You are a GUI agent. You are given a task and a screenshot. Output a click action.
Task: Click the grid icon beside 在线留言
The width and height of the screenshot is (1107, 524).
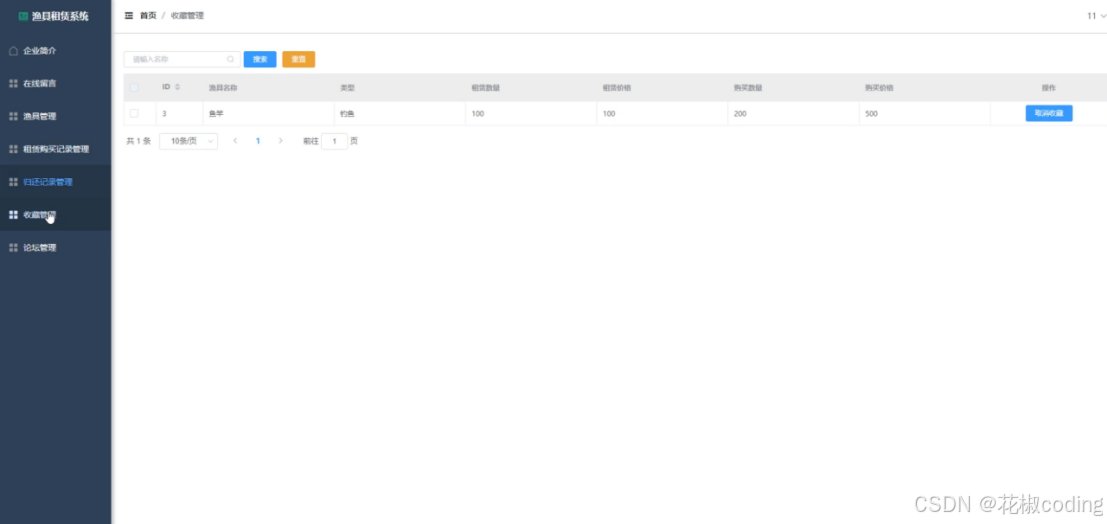point(13,83)
